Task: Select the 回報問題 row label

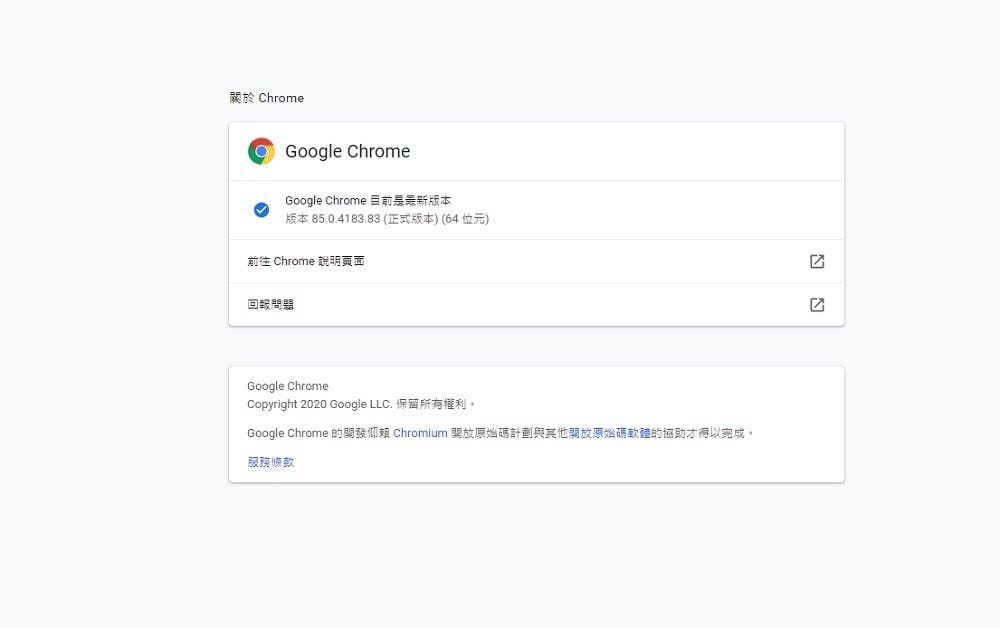Action: point(271,305)
